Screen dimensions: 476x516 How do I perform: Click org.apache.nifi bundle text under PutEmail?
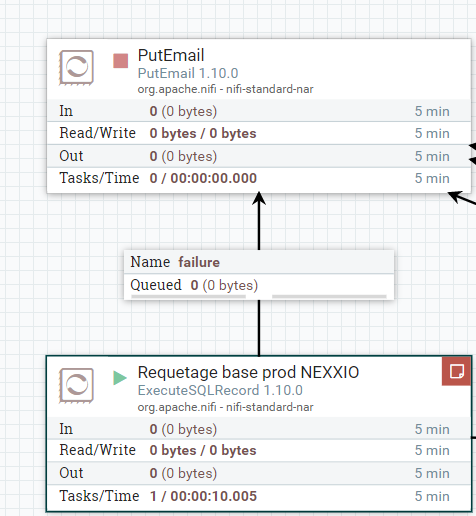(225, 89)
